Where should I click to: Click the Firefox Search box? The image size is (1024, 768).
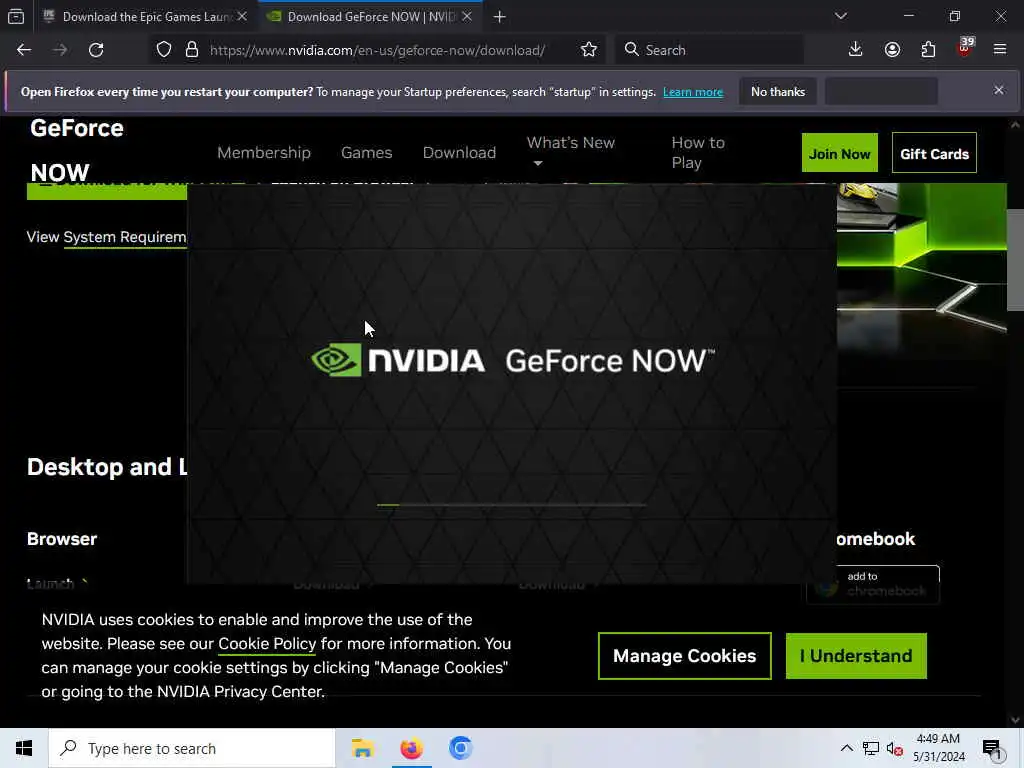coord(710,50)
